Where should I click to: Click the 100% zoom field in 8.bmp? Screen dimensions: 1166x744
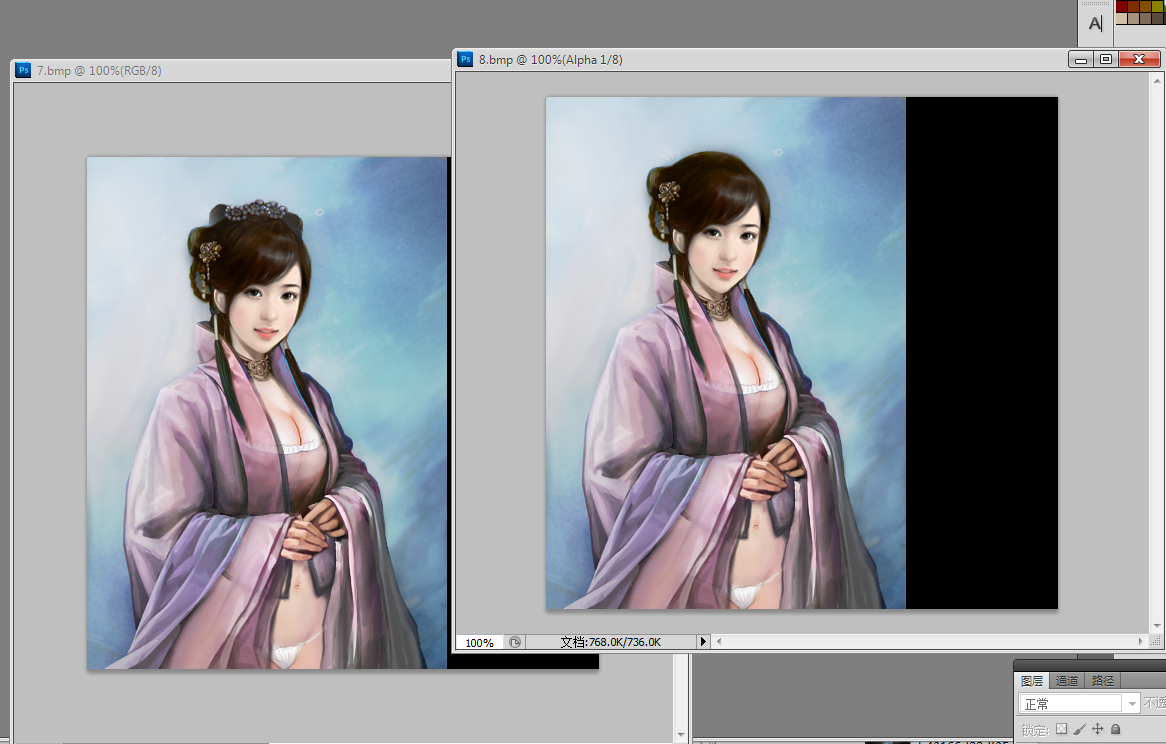pyautogui.click(x=480, y=642)
